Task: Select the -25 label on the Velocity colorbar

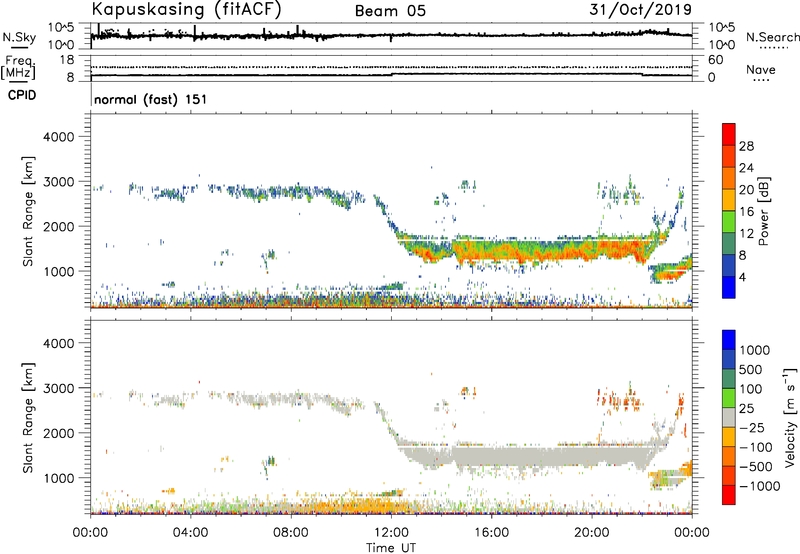Action: (752, 427)
